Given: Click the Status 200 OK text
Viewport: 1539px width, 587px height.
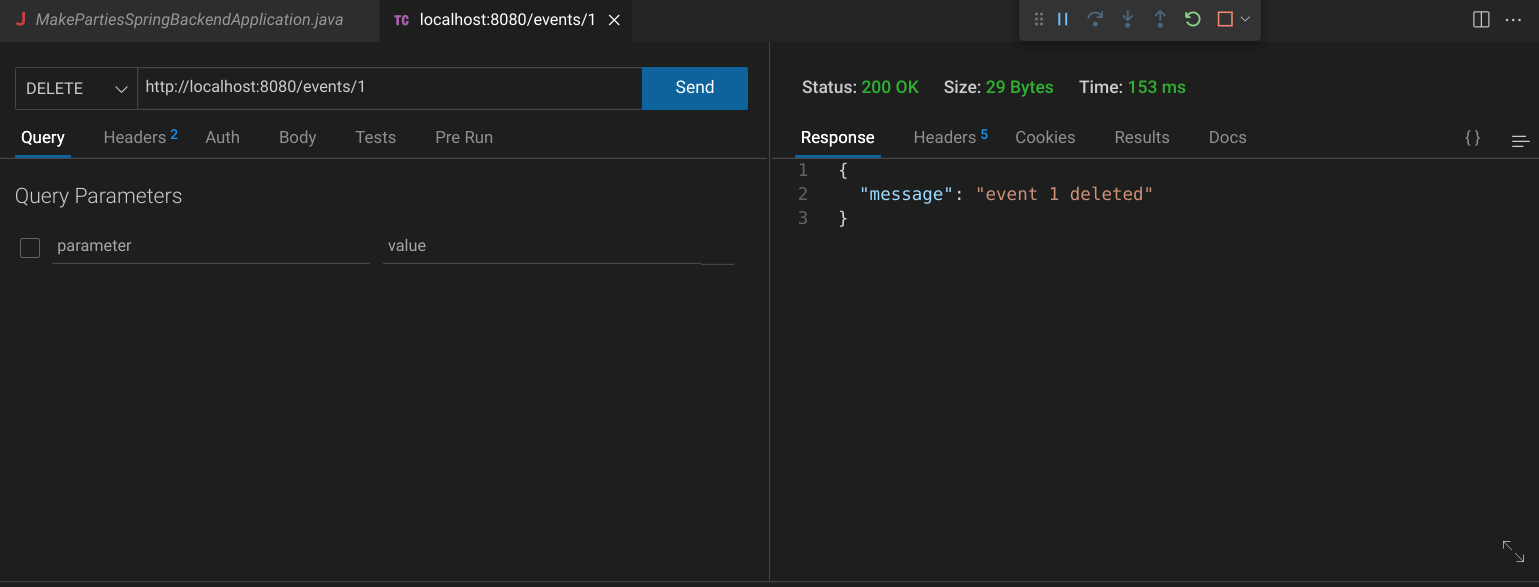Looking at the screenshot, I should 860,88.
